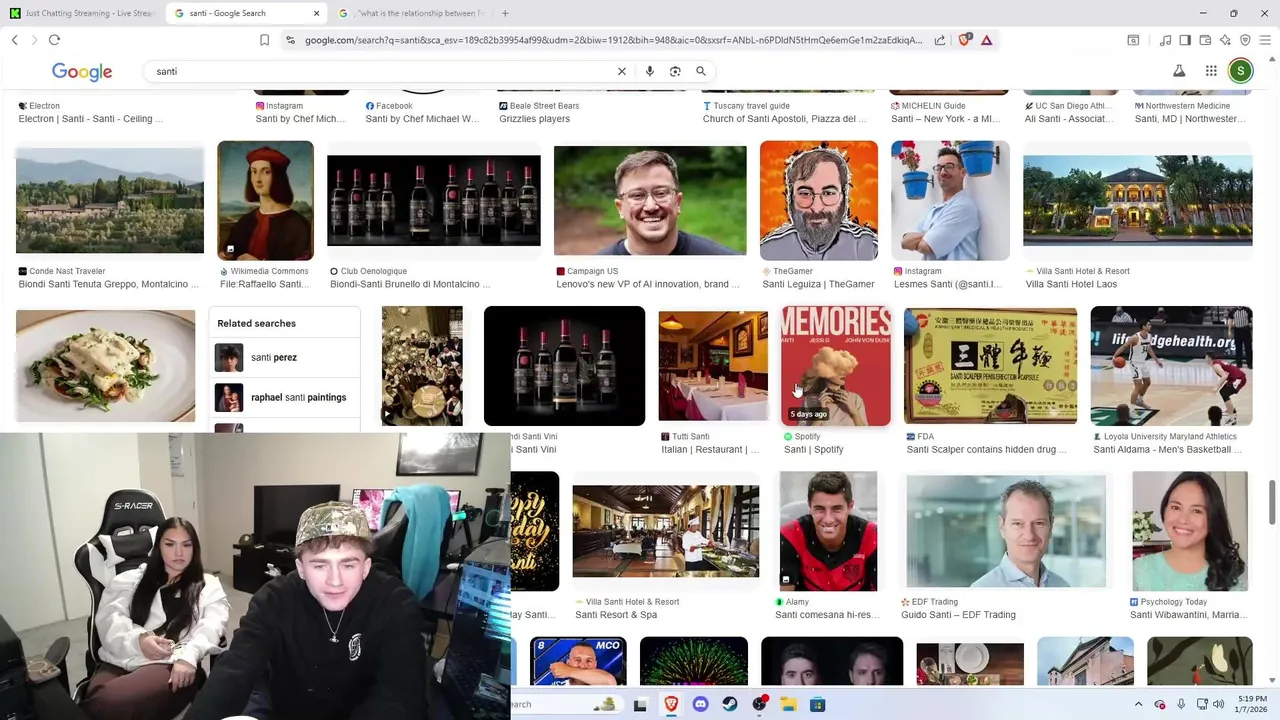Open the Google apps grid
This screenshot has width=1280, height=720.
pyautogui.click(x=1211, y=71)
